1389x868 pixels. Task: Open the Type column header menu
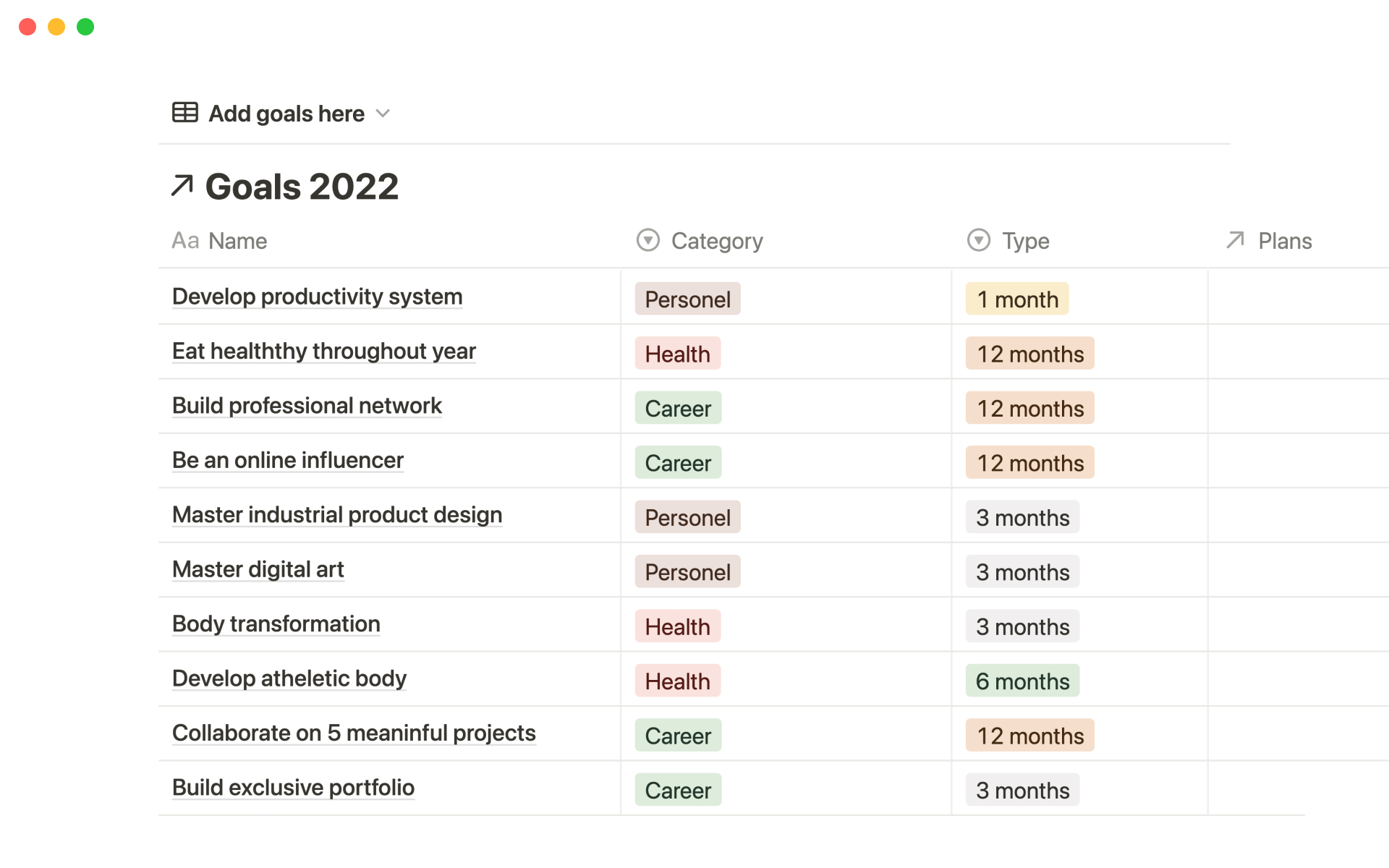pyautogui.click(x=1025, y=241)
